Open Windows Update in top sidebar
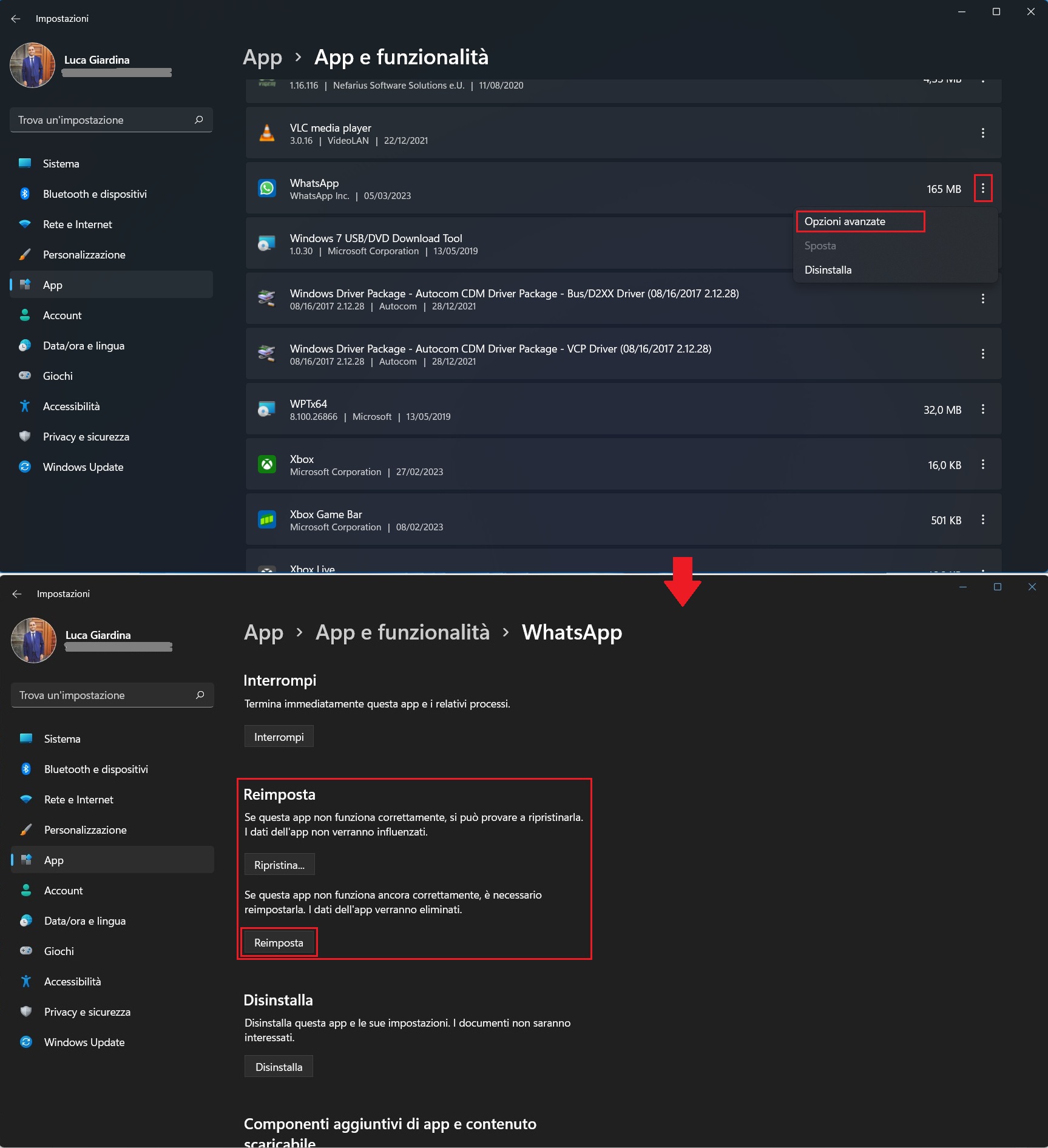This screenshot has height=1148, width=1048. coord(83,467)
